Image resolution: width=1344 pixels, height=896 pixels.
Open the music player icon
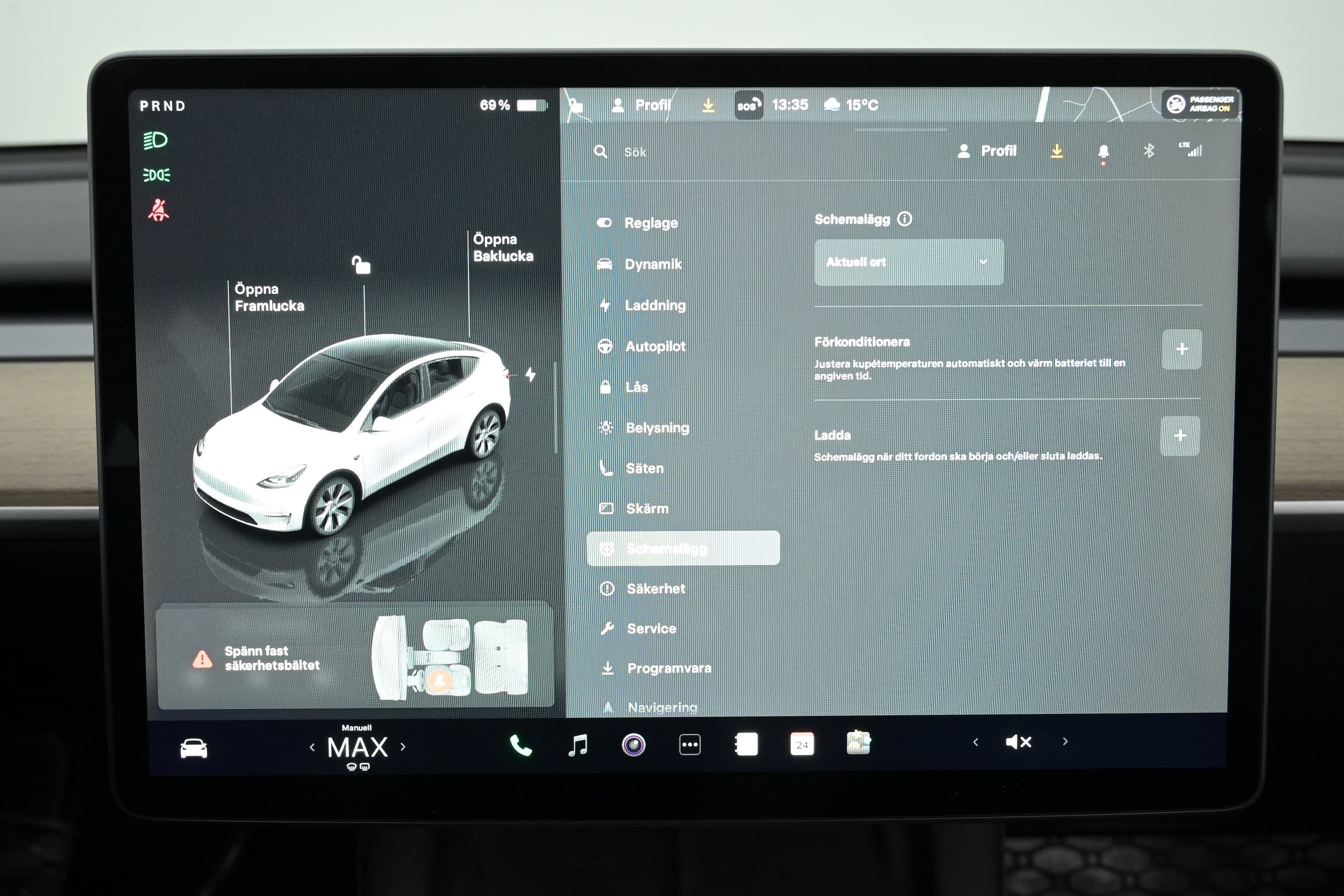(578, 745)
